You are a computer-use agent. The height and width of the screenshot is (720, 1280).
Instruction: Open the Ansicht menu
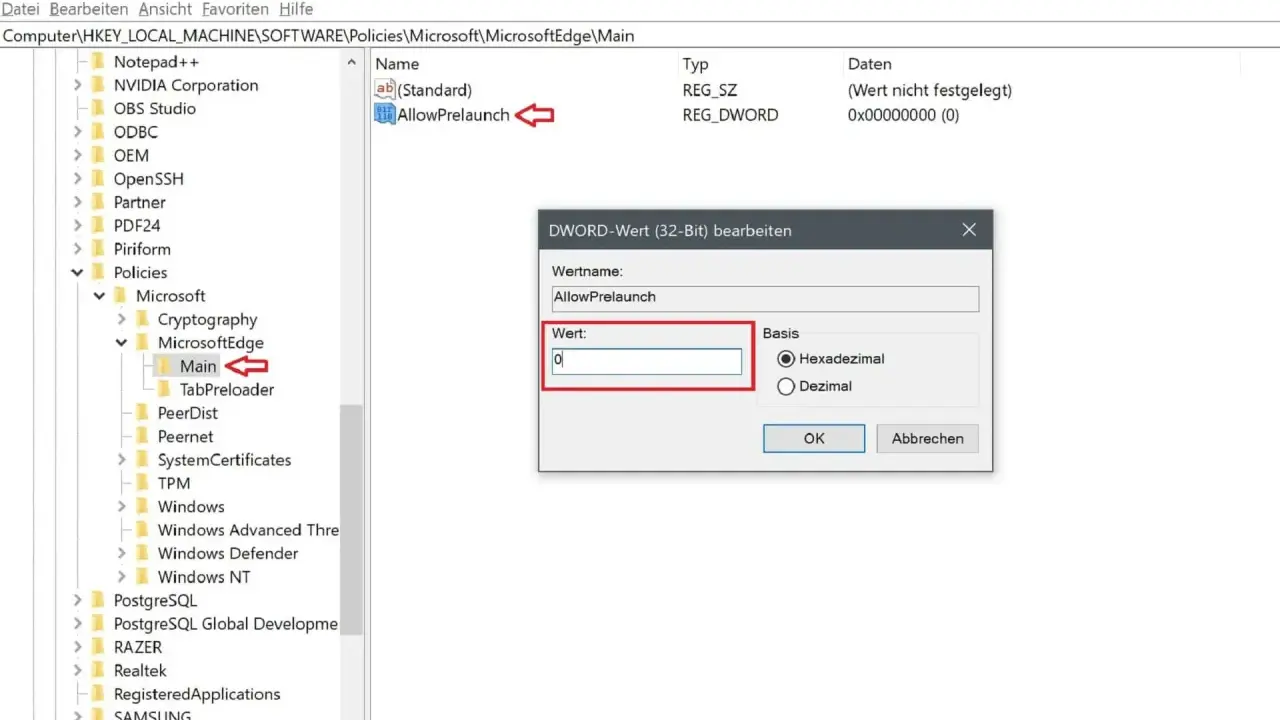tap(165, 9)
